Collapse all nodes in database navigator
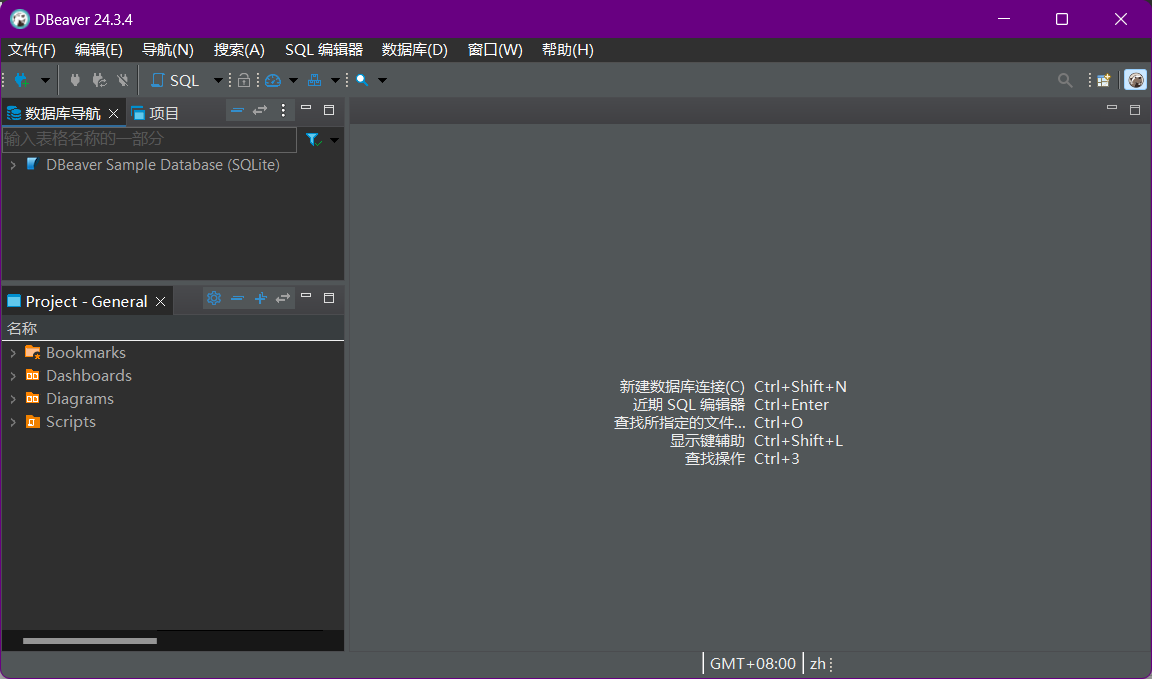The height and width of the screenshot is (679, 1152). (237, 110)
